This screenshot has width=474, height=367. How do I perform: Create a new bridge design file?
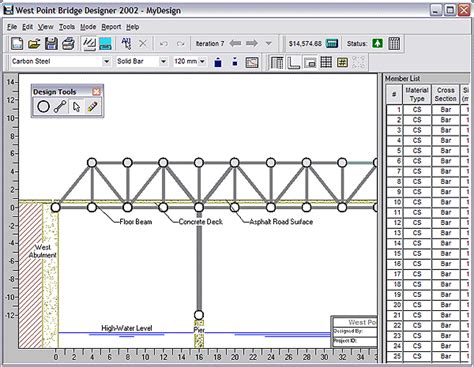click(17, 44)
